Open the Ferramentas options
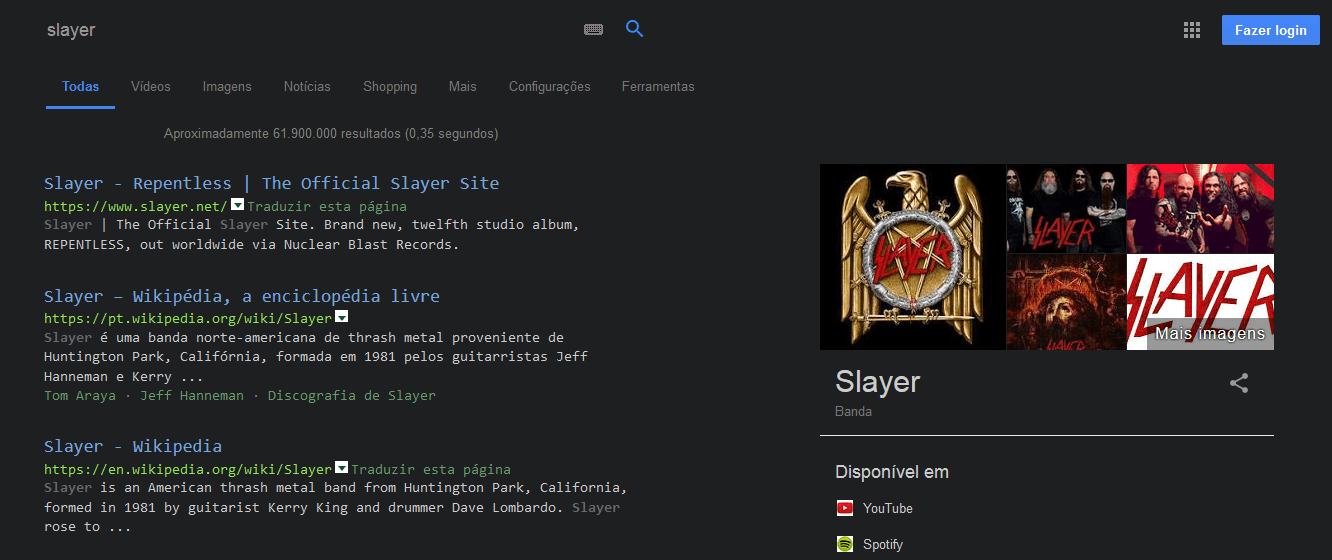The width and height of the screenshot is (1332, 560). (658, 87)
